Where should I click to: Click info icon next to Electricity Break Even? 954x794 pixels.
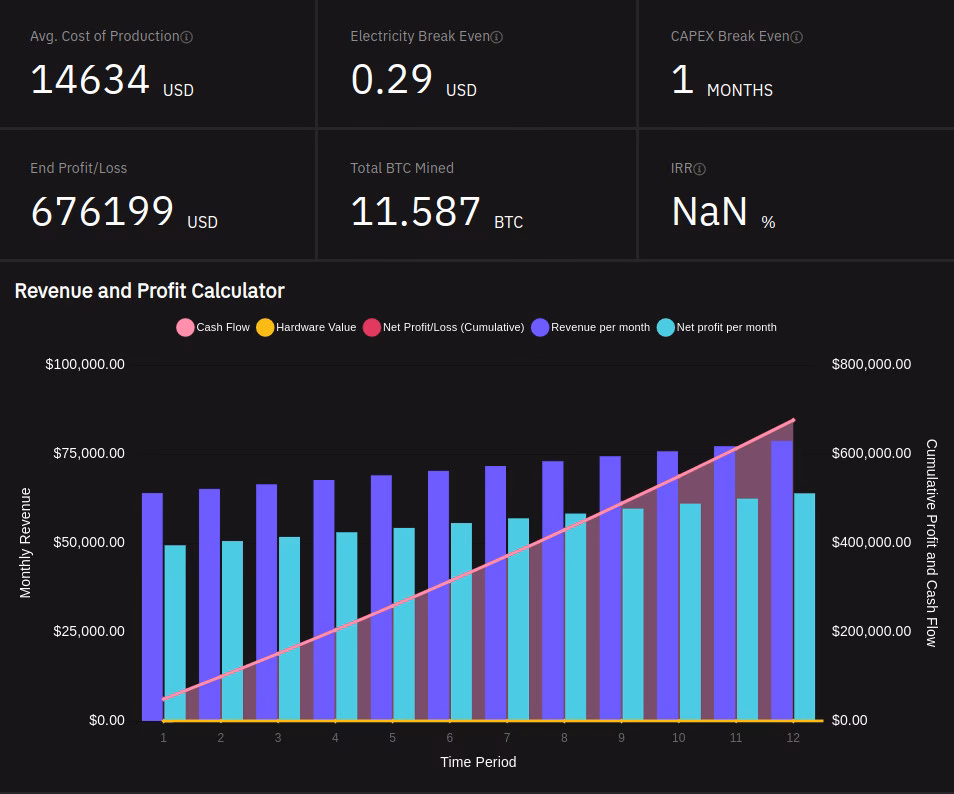tap(497, 37)
